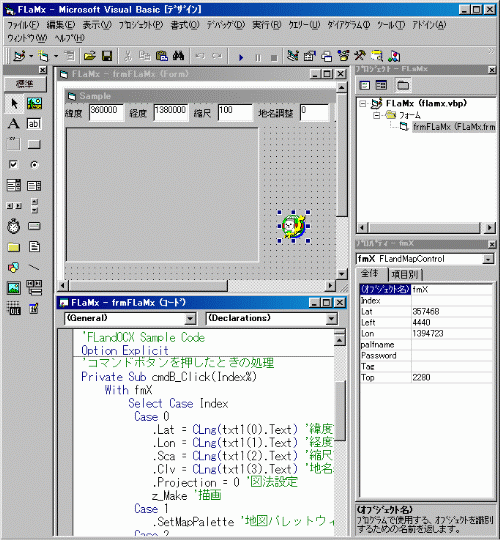Select the CommandButton tool
Viewport: 500px width, 540px height.
click(34, 144)
